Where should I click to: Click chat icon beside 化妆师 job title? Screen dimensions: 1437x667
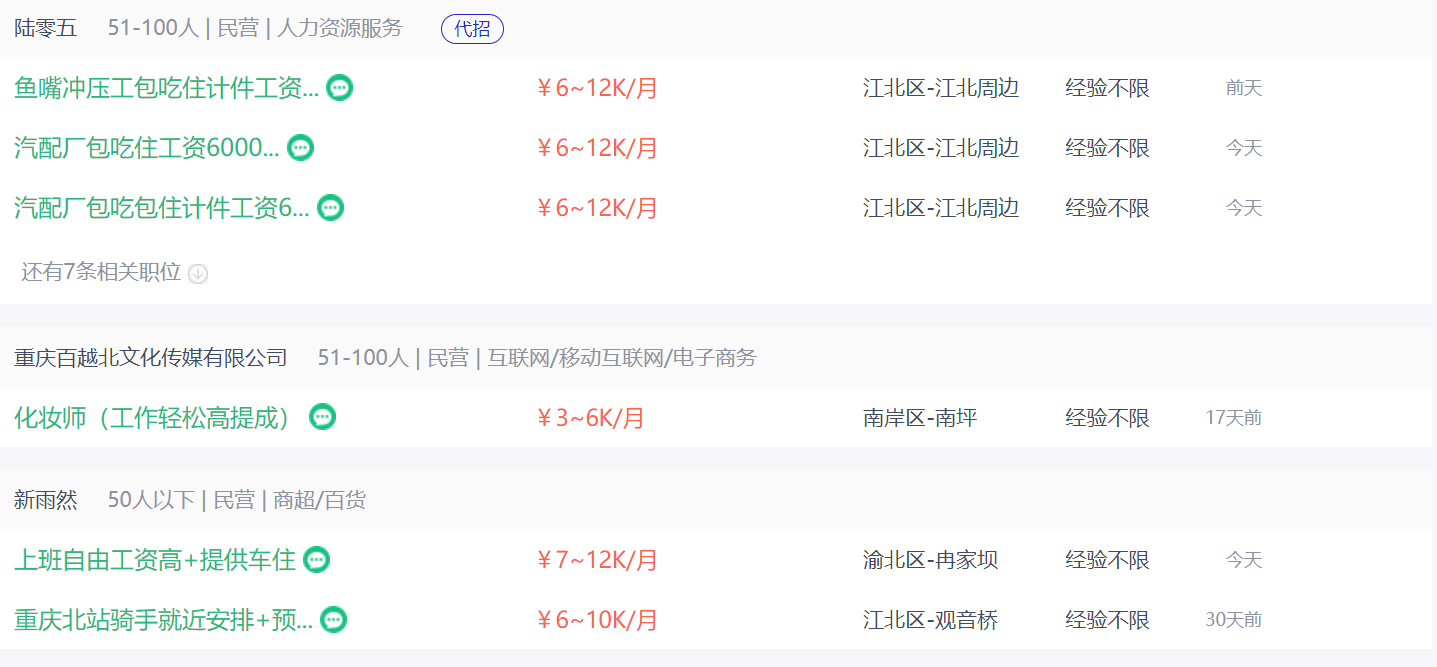[322, 417]
